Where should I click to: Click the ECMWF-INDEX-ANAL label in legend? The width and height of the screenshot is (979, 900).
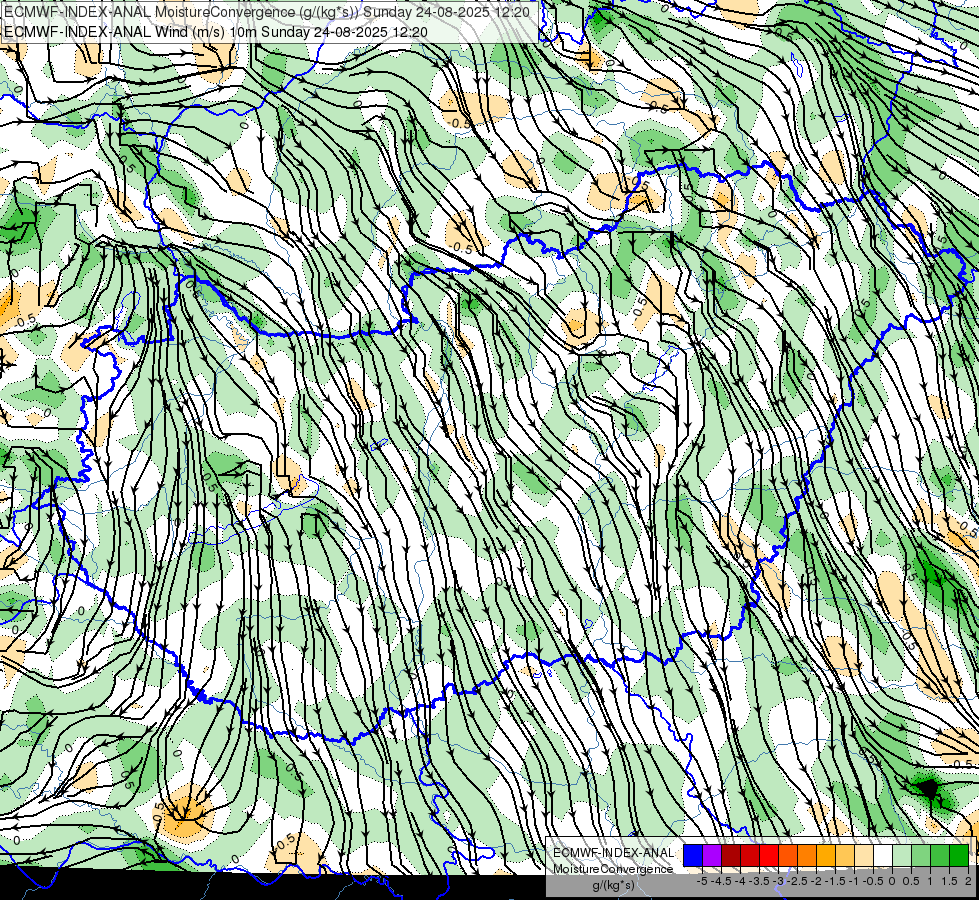[x=613, y=853]
